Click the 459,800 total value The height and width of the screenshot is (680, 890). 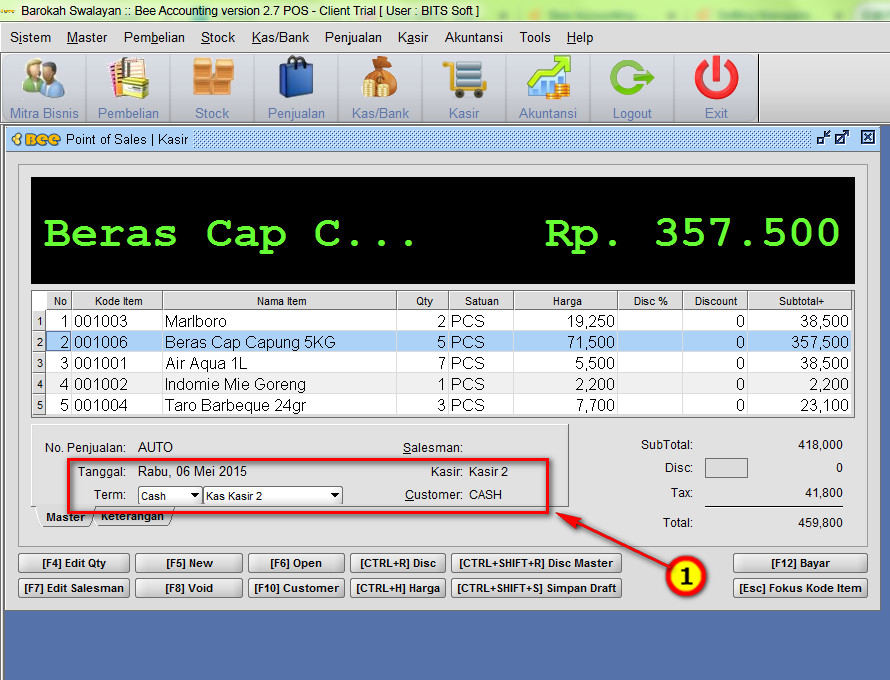820,523
